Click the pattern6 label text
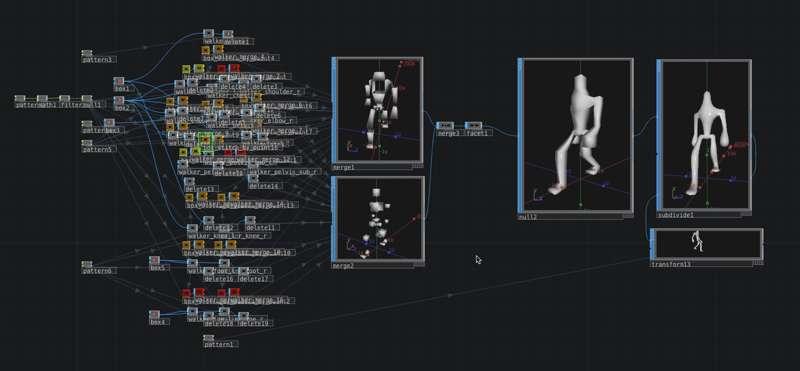 [98, 271]
